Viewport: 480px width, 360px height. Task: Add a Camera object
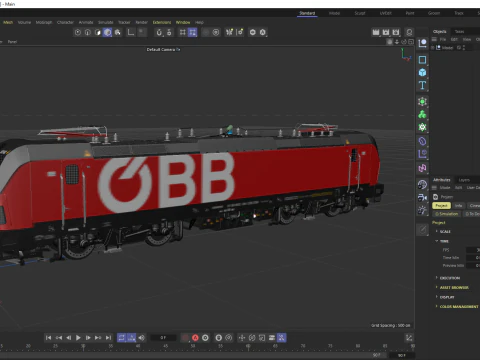[422, 198]
